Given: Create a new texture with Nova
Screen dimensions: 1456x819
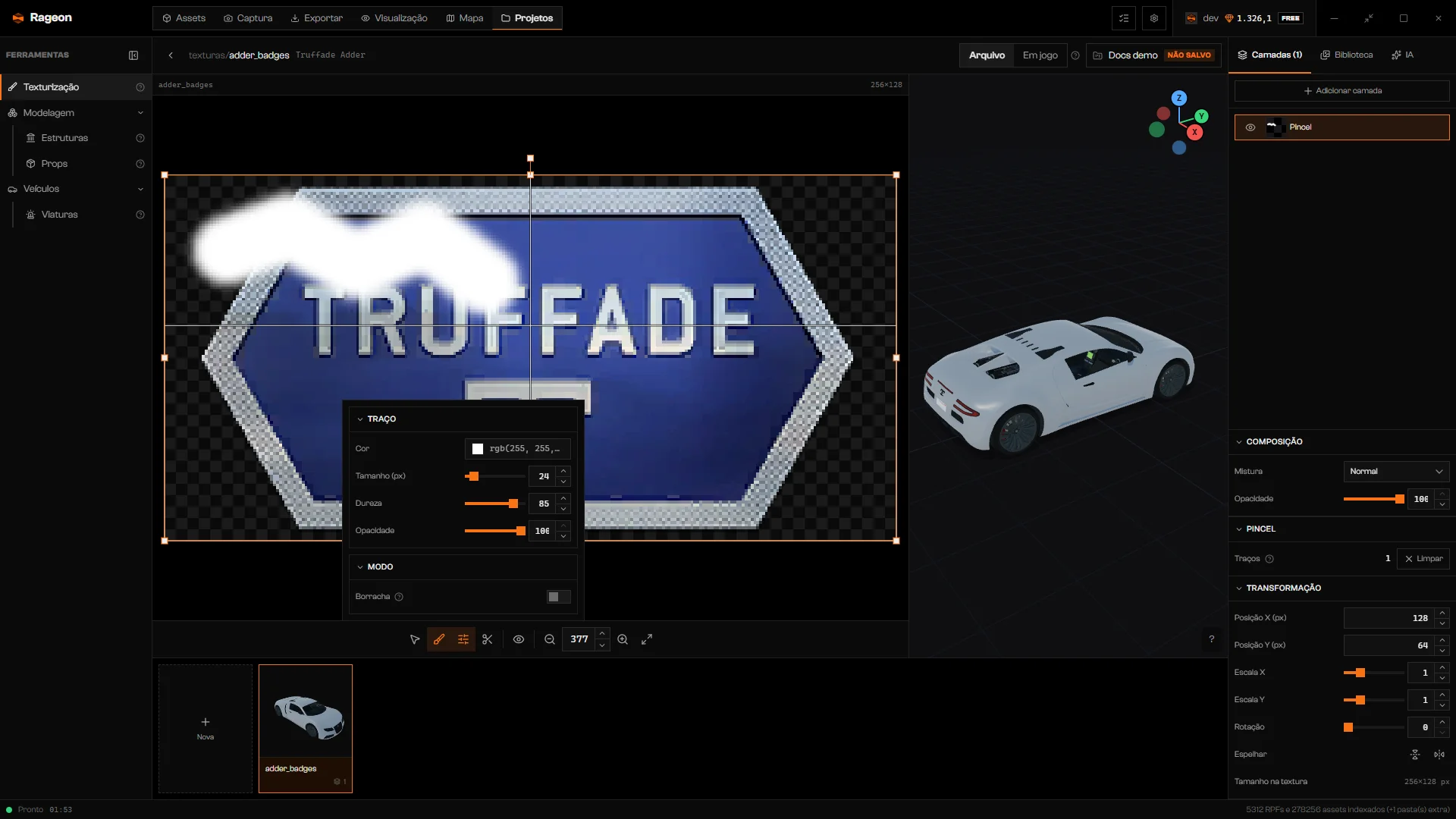Looking at the screenshot, I should [x=206, y=729].
